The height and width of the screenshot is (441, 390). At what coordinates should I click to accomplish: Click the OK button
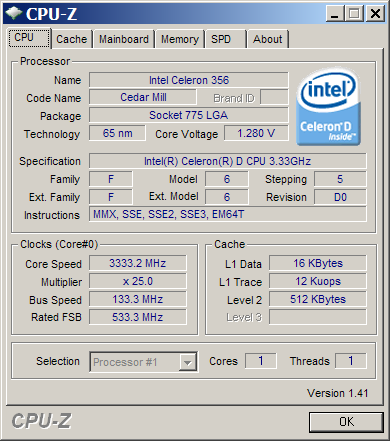point(346,422)
